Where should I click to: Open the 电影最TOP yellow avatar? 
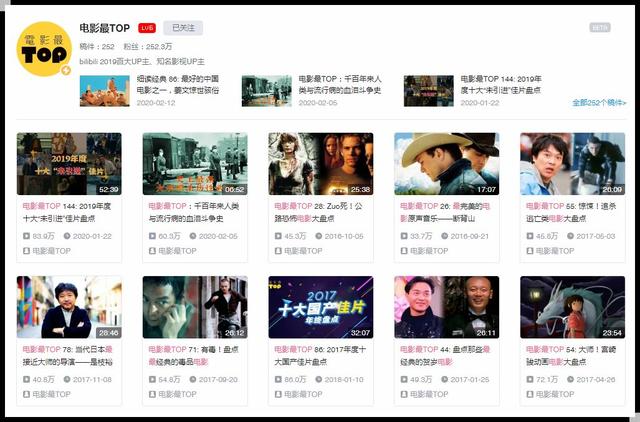point(44,49)
